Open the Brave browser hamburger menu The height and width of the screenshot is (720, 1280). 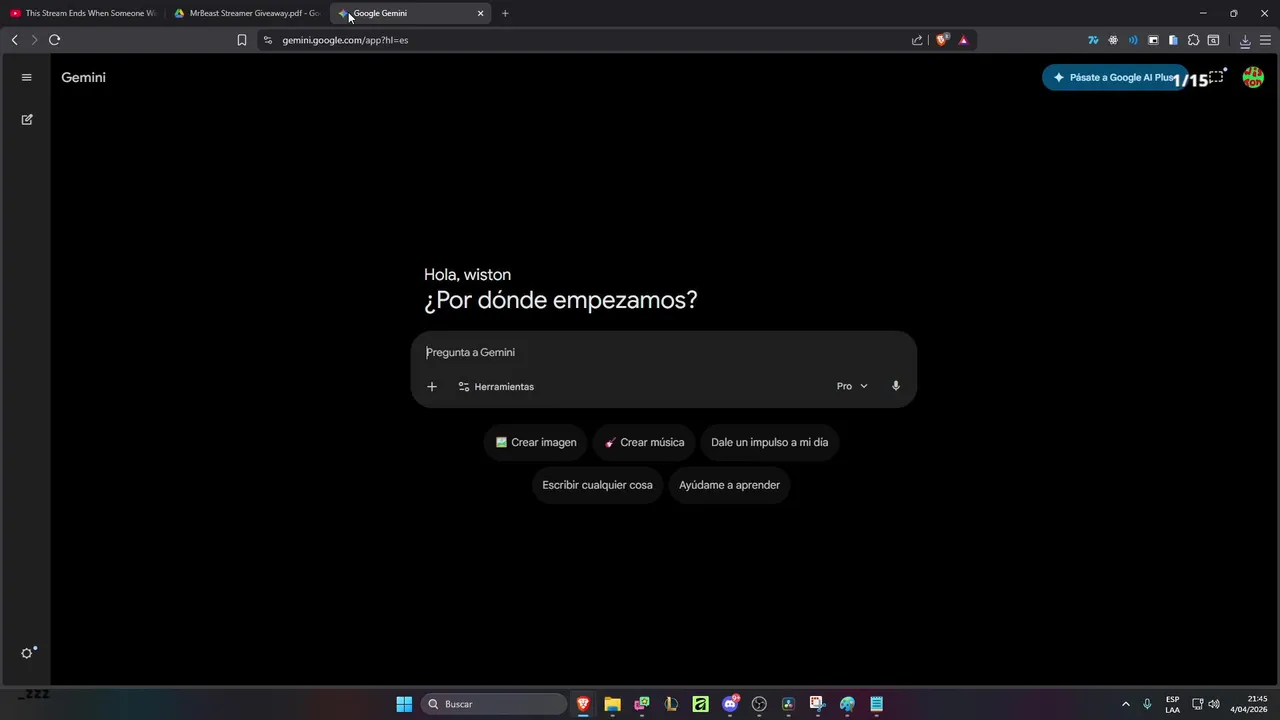[x=1265, y=40]
